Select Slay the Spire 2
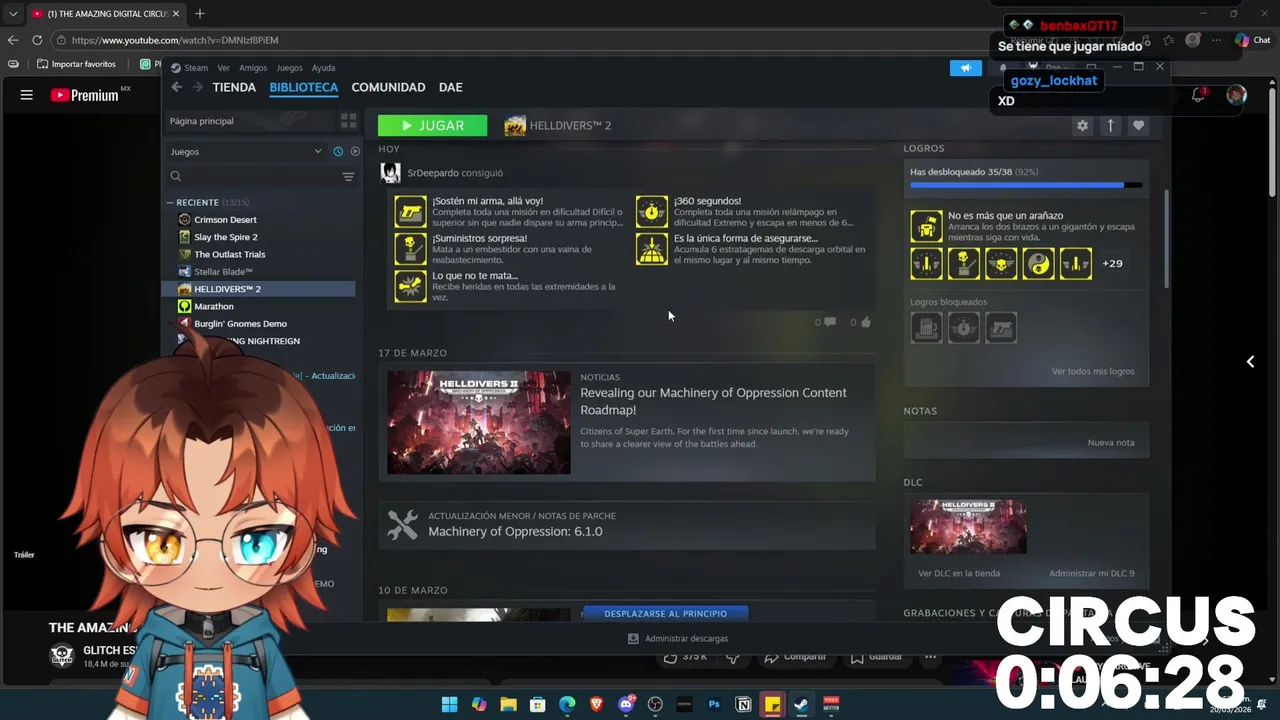Screen dimensions: 1280x720 [225, 237]
